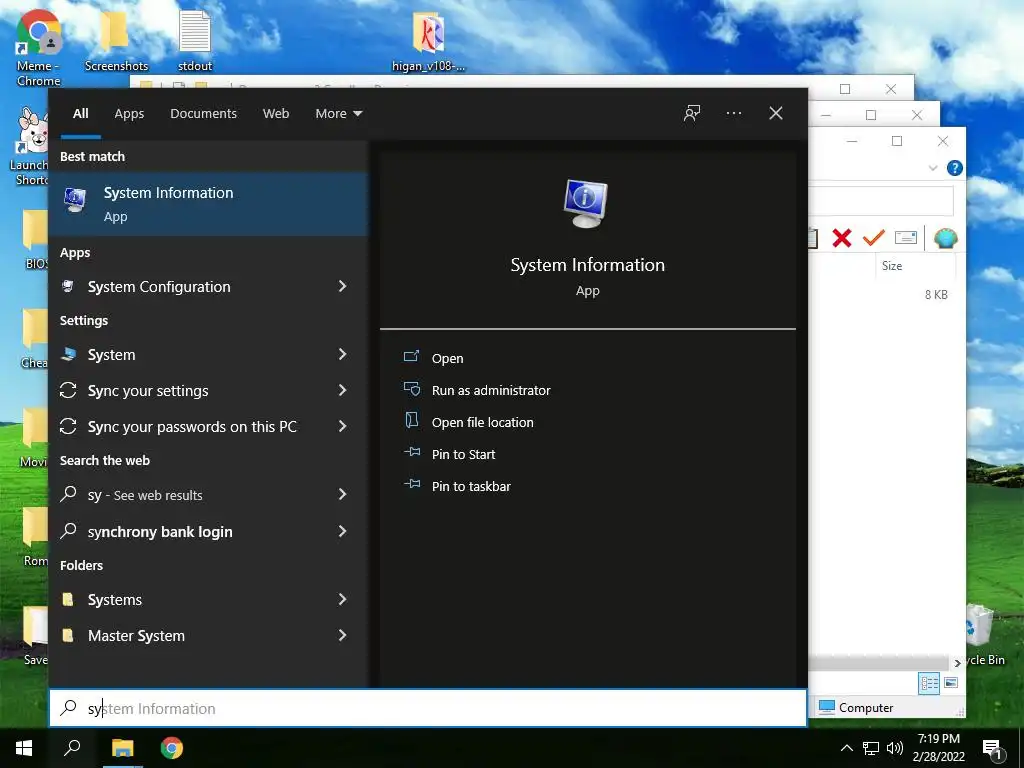Show hidden tray icons chevron
1024x768 pixels.
pyautogui.click(x=846, y=748)
